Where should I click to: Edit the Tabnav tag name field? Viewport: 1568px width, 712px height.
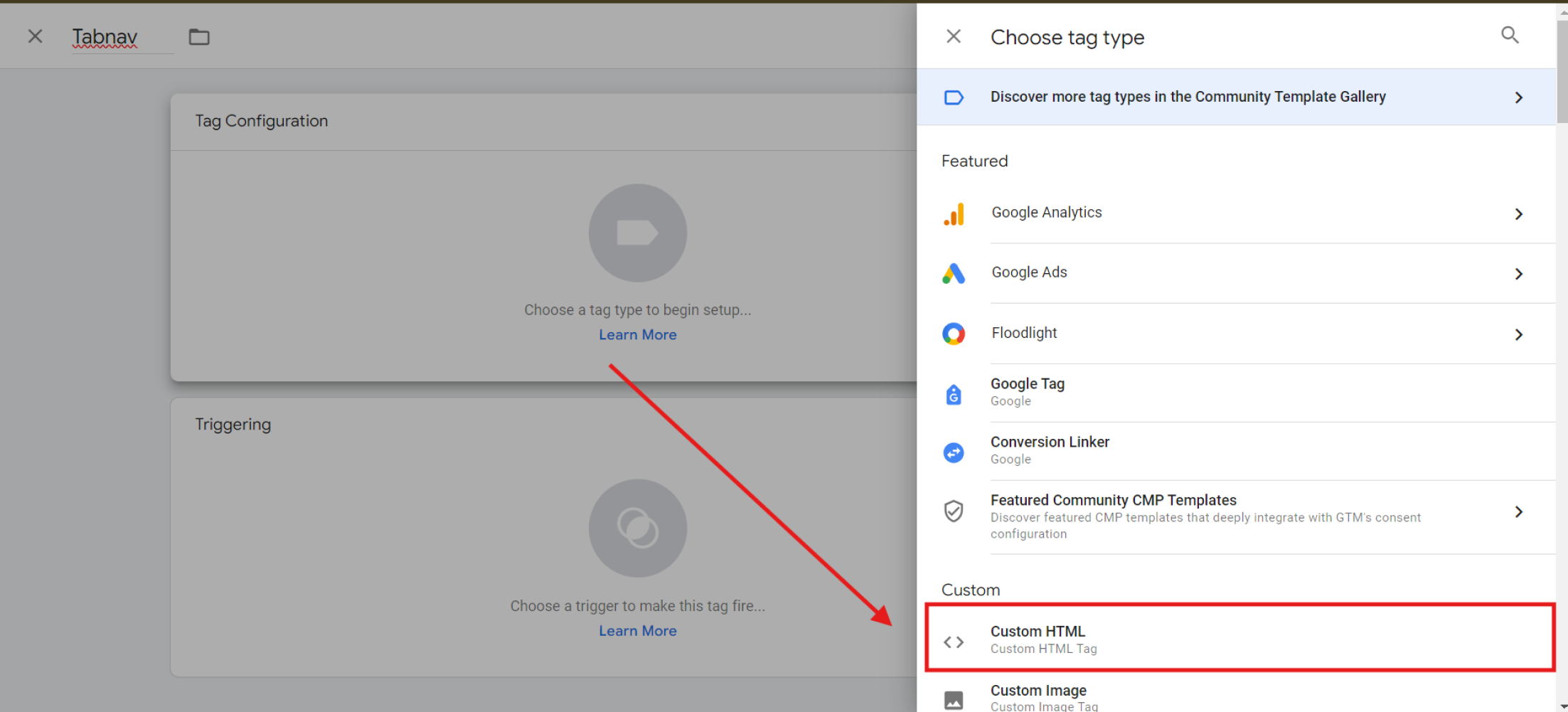(105, 37)
